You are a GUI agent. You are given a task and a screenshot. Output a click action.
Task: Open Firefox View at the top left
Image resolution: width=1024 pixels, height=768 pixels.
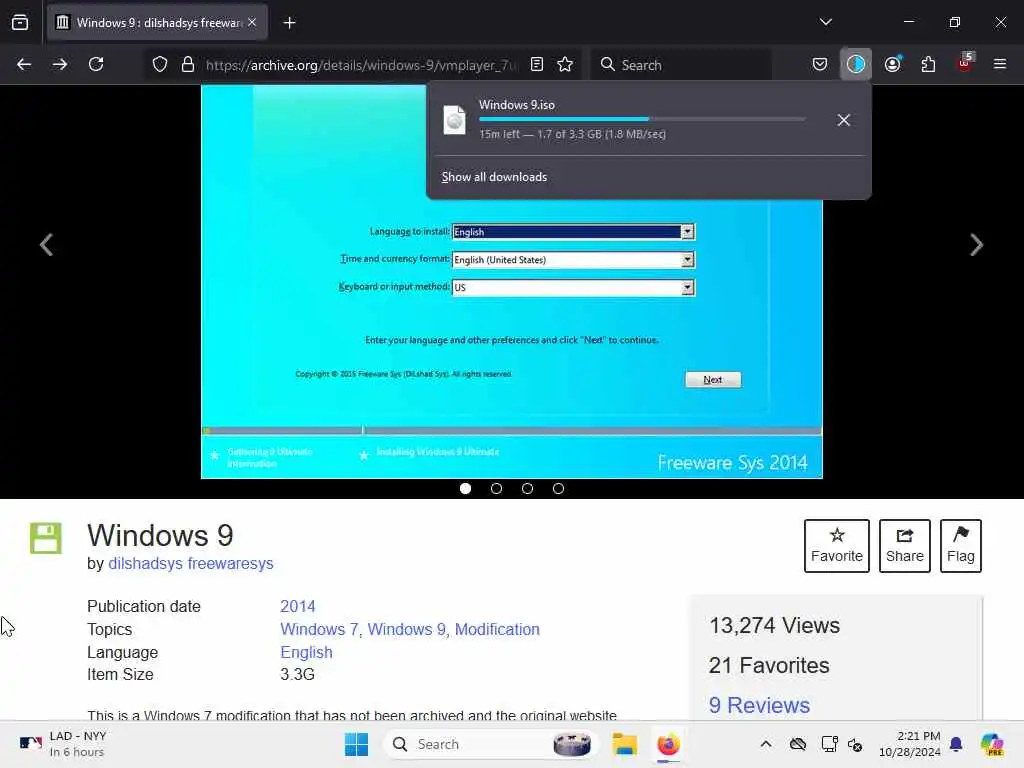click(x=20, y=22)
